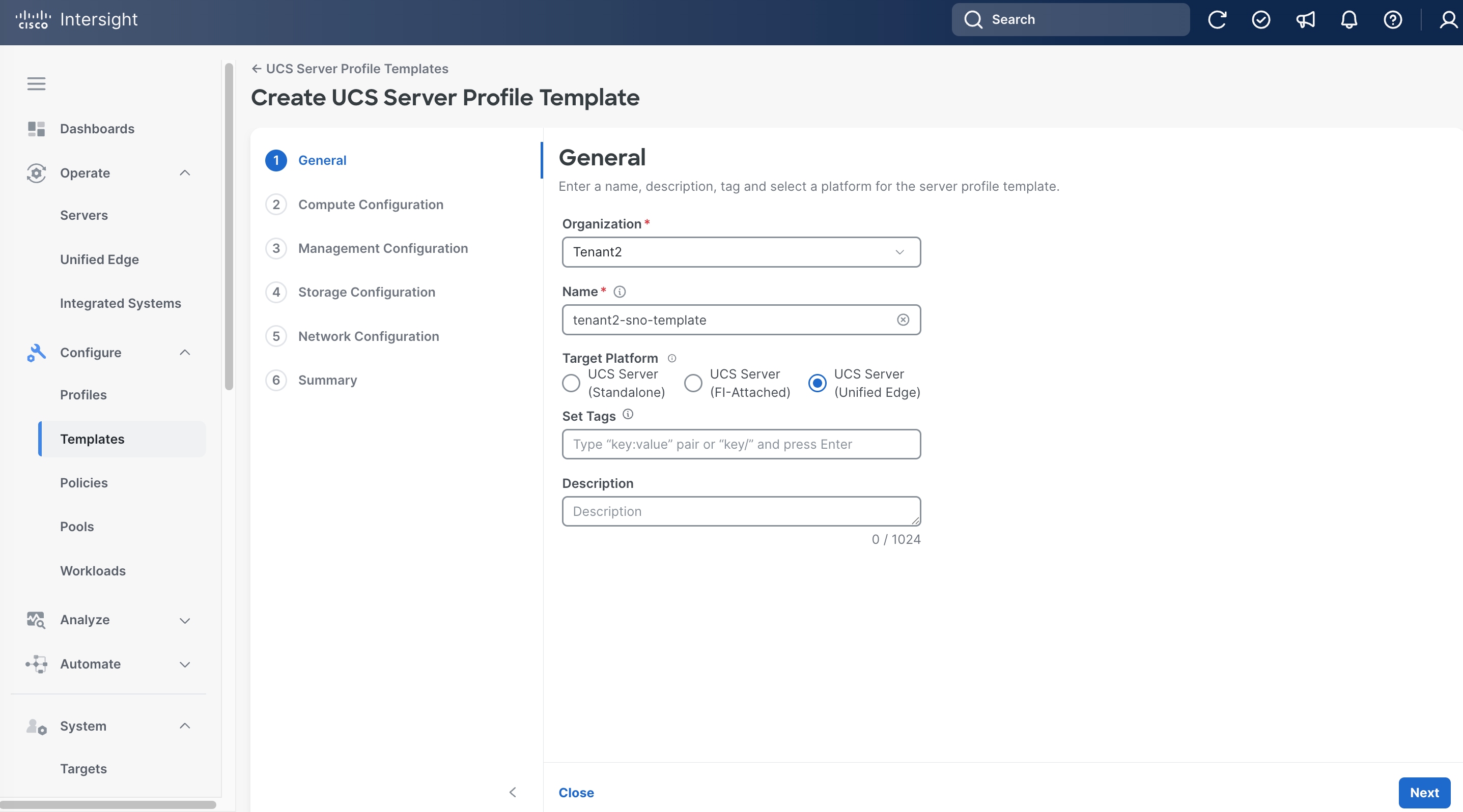Open Integrated Systems in the sidebar

click(121, 303)
